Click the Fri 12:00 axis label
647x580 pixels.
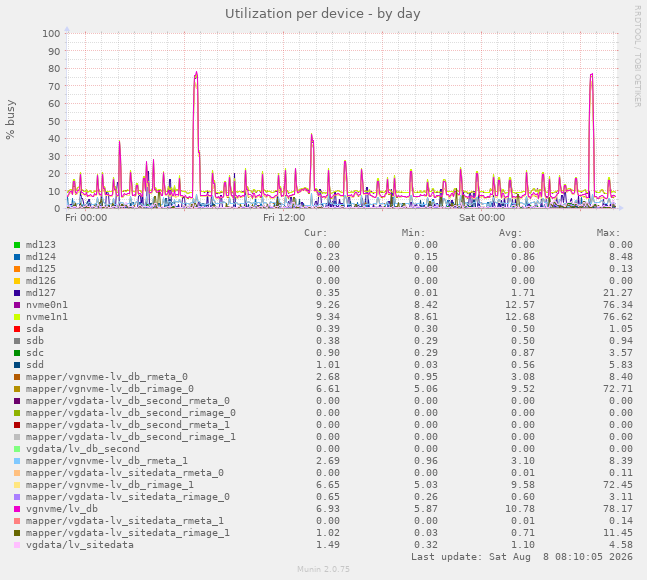point(284,218)
